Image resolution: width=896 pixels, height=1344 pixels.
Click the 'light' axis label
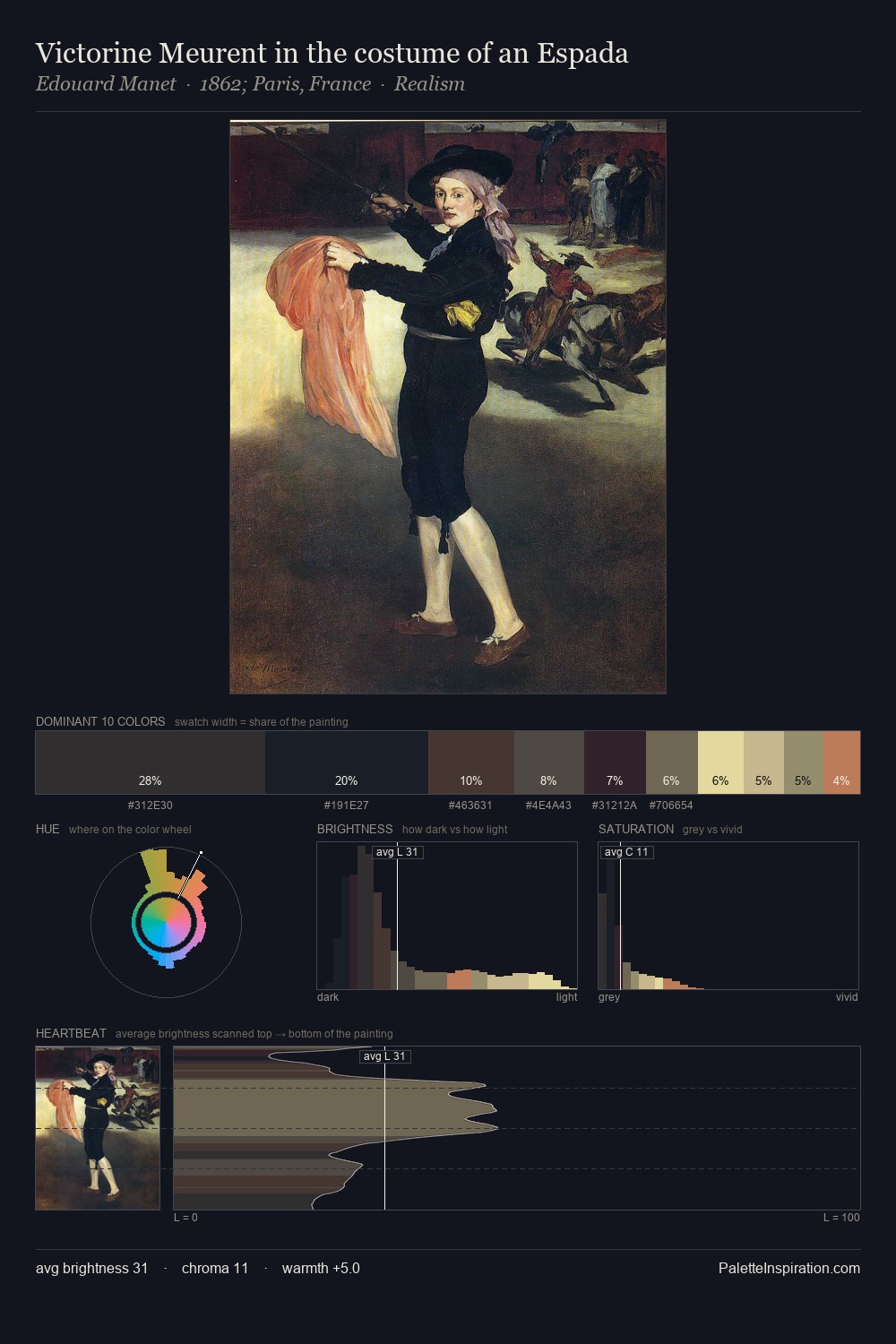pos(566,997)
